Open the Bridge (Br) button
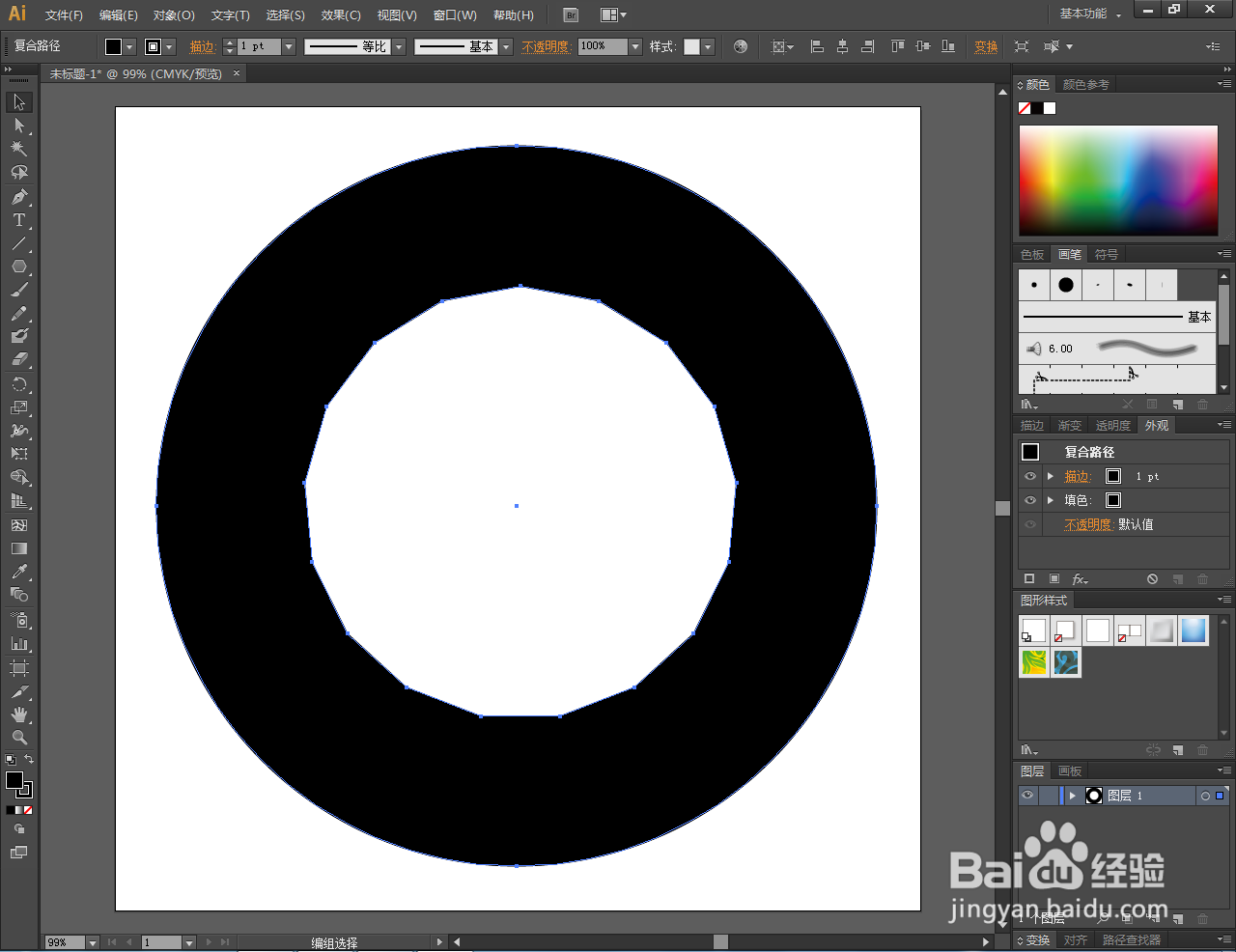This screenshot has height=952, width=1236. point(571,14)
